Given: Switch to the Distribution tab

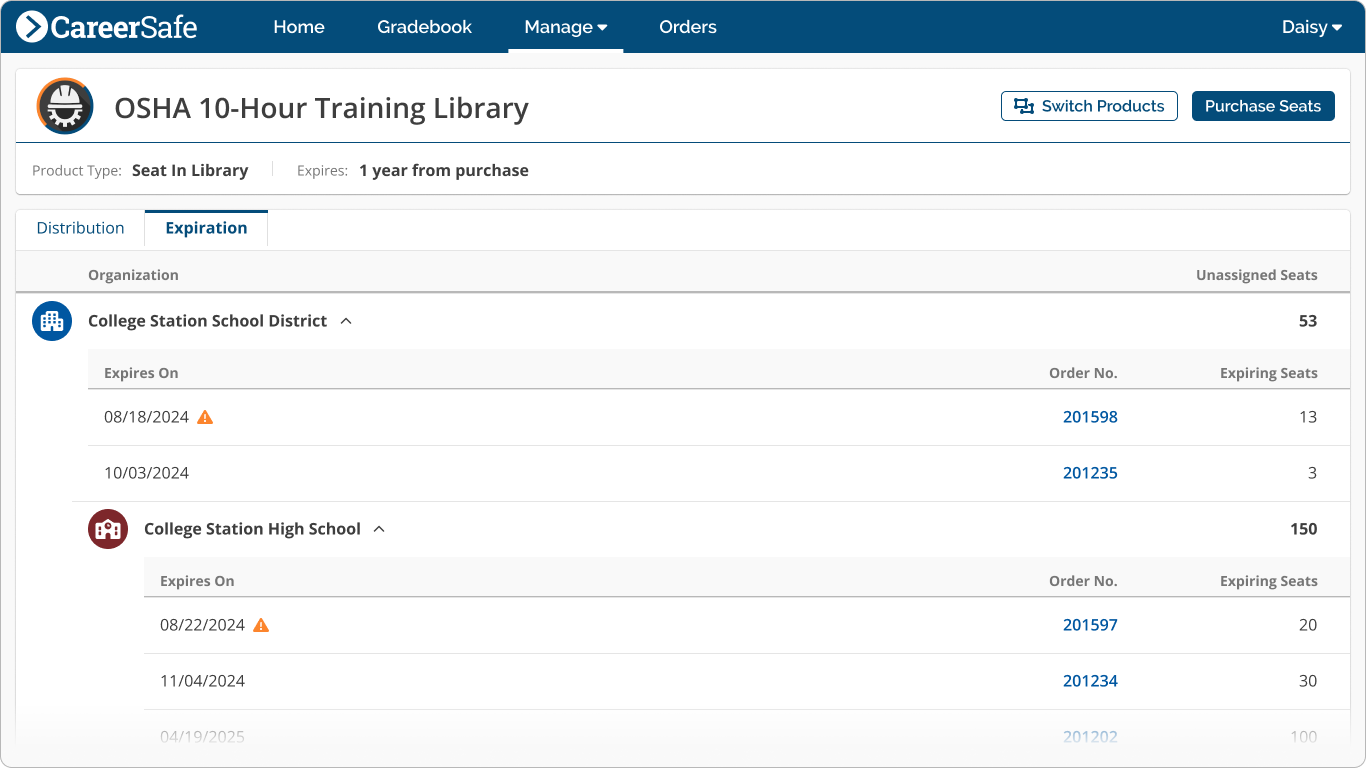Looking at the screenshot, I should (80, 228).
